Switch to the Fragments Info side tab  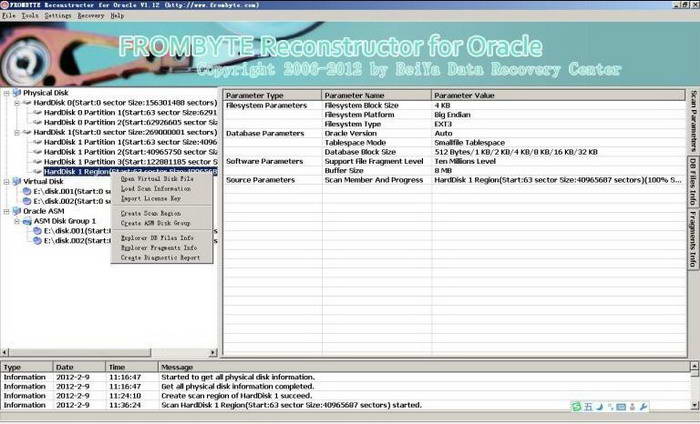tap(693, 239)
